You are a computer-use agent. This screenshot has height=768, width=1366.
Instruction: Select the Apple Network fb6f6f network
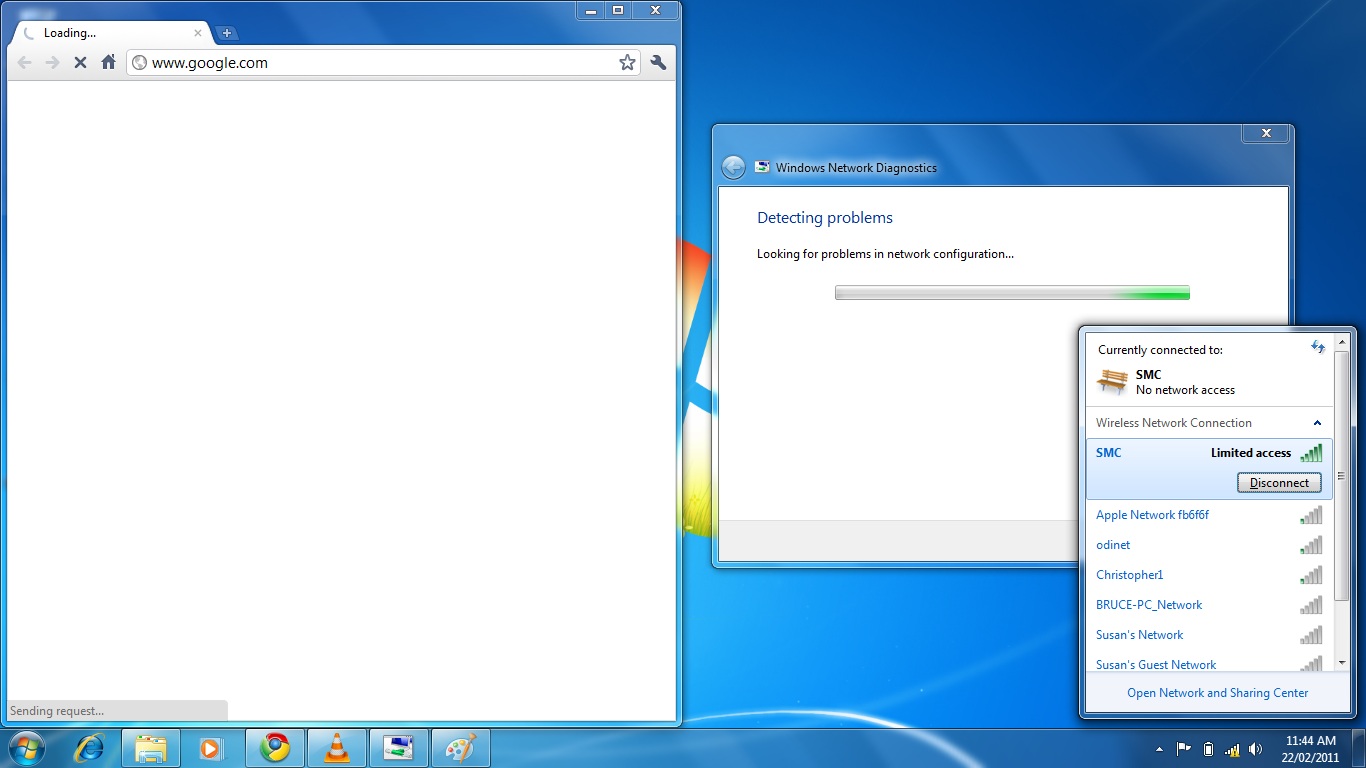pyautogui.click(x=1209, y=515)
